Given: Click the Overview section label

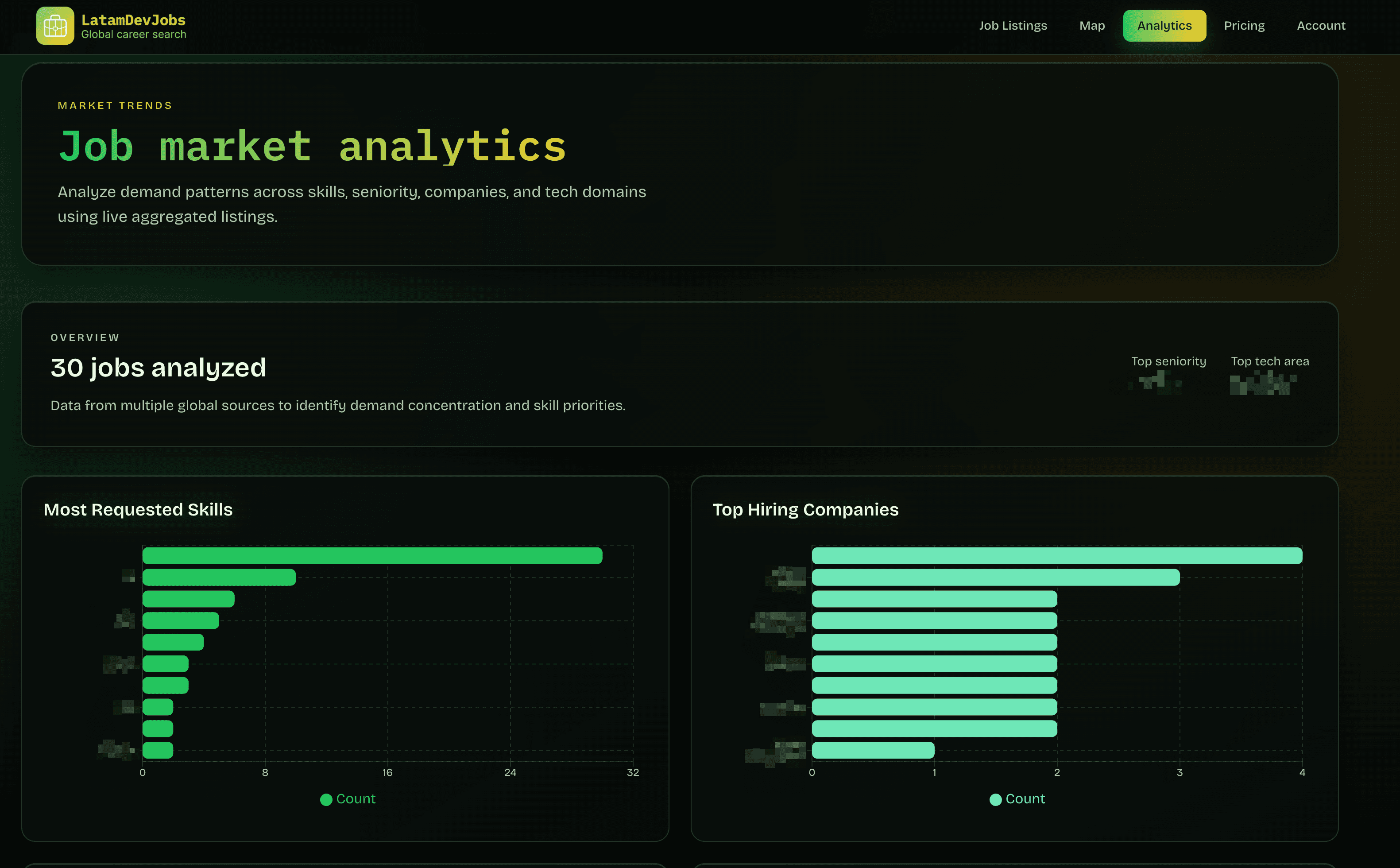Looking at the screenshot, I should pos(84,337).
